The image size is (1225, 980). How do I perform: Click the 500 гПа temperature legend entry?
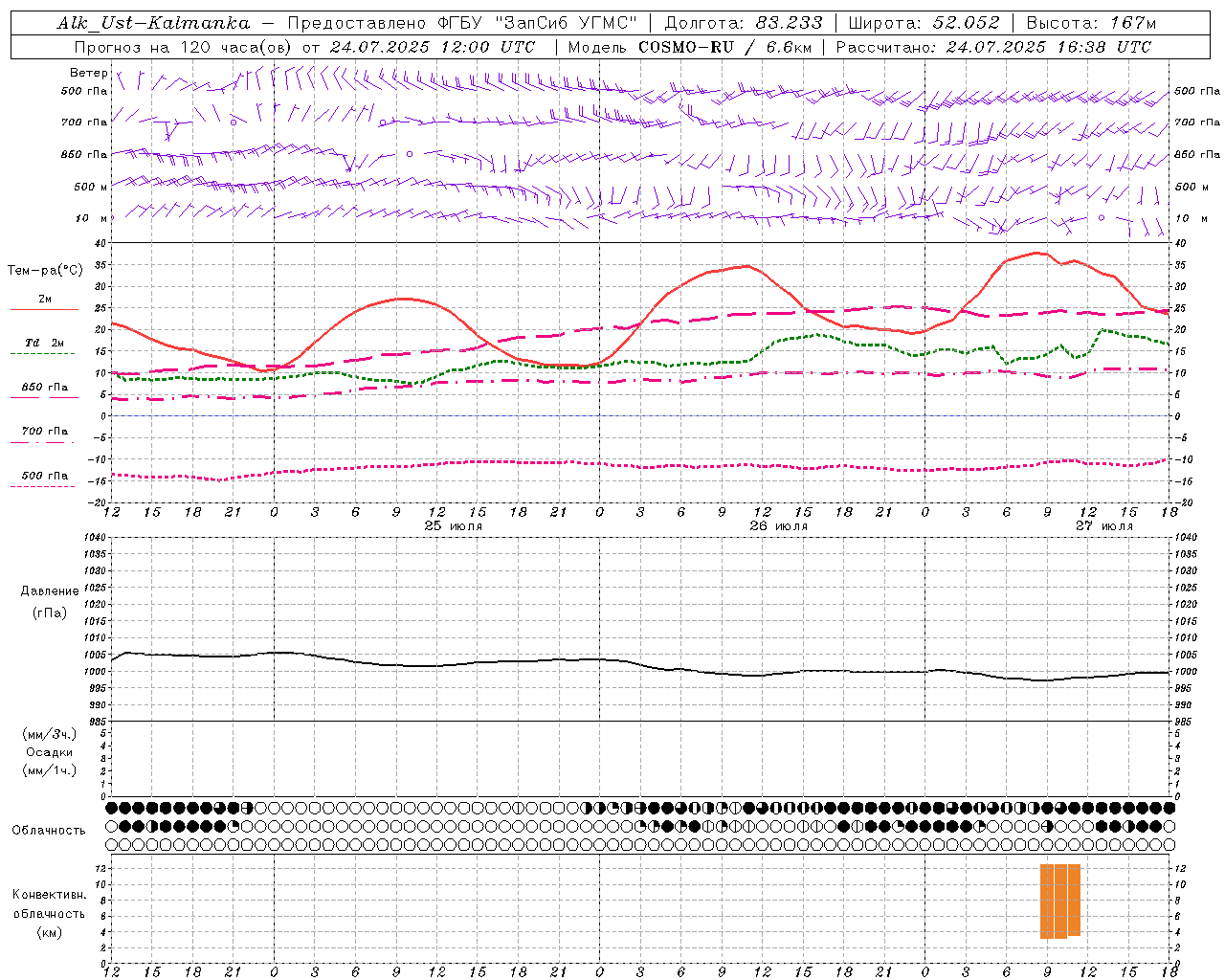[x=45, y=476]
